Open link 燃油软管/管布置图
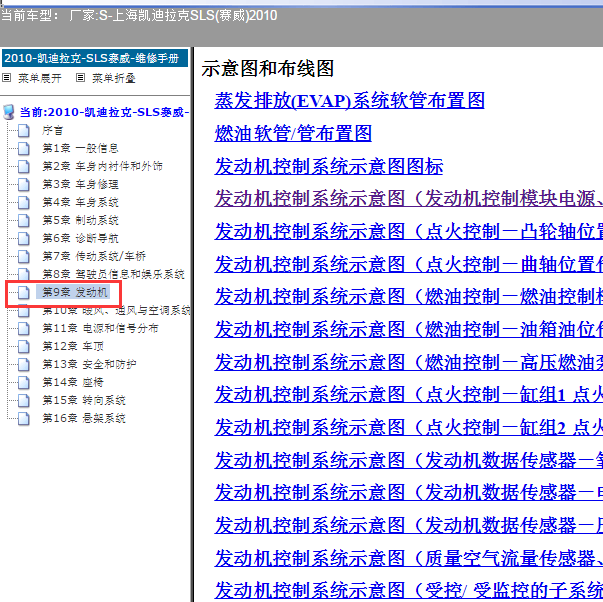Screen dimensions: 603x602 click(293, 133)
